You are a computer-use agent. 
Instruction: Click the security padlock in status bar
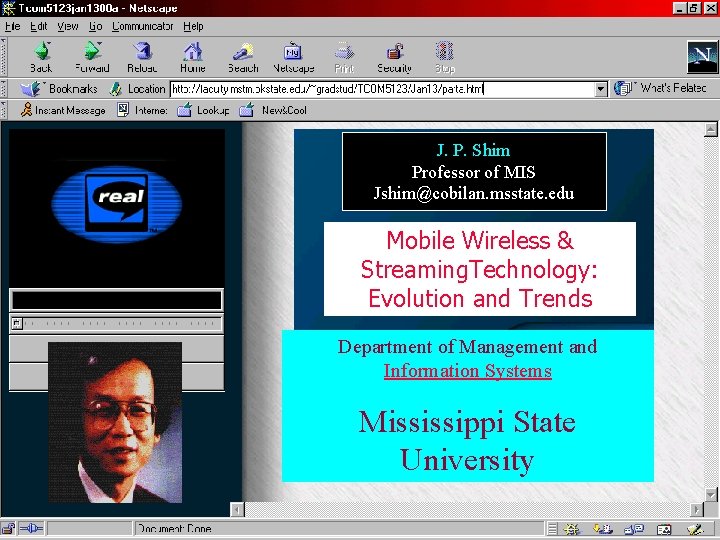click(8, 529)
